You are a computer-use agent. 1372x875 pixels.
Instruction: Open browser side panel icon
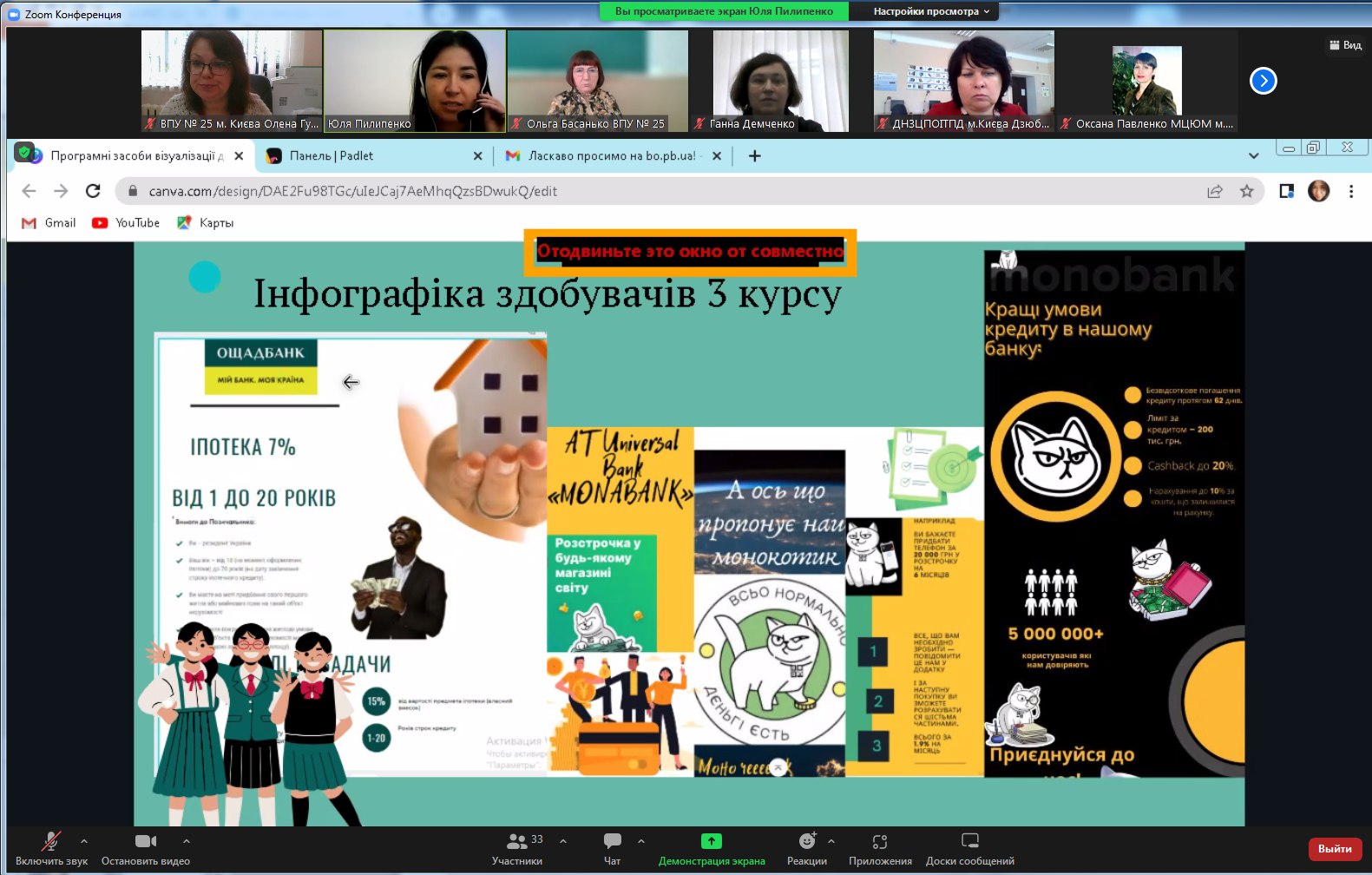[1286, 191]
